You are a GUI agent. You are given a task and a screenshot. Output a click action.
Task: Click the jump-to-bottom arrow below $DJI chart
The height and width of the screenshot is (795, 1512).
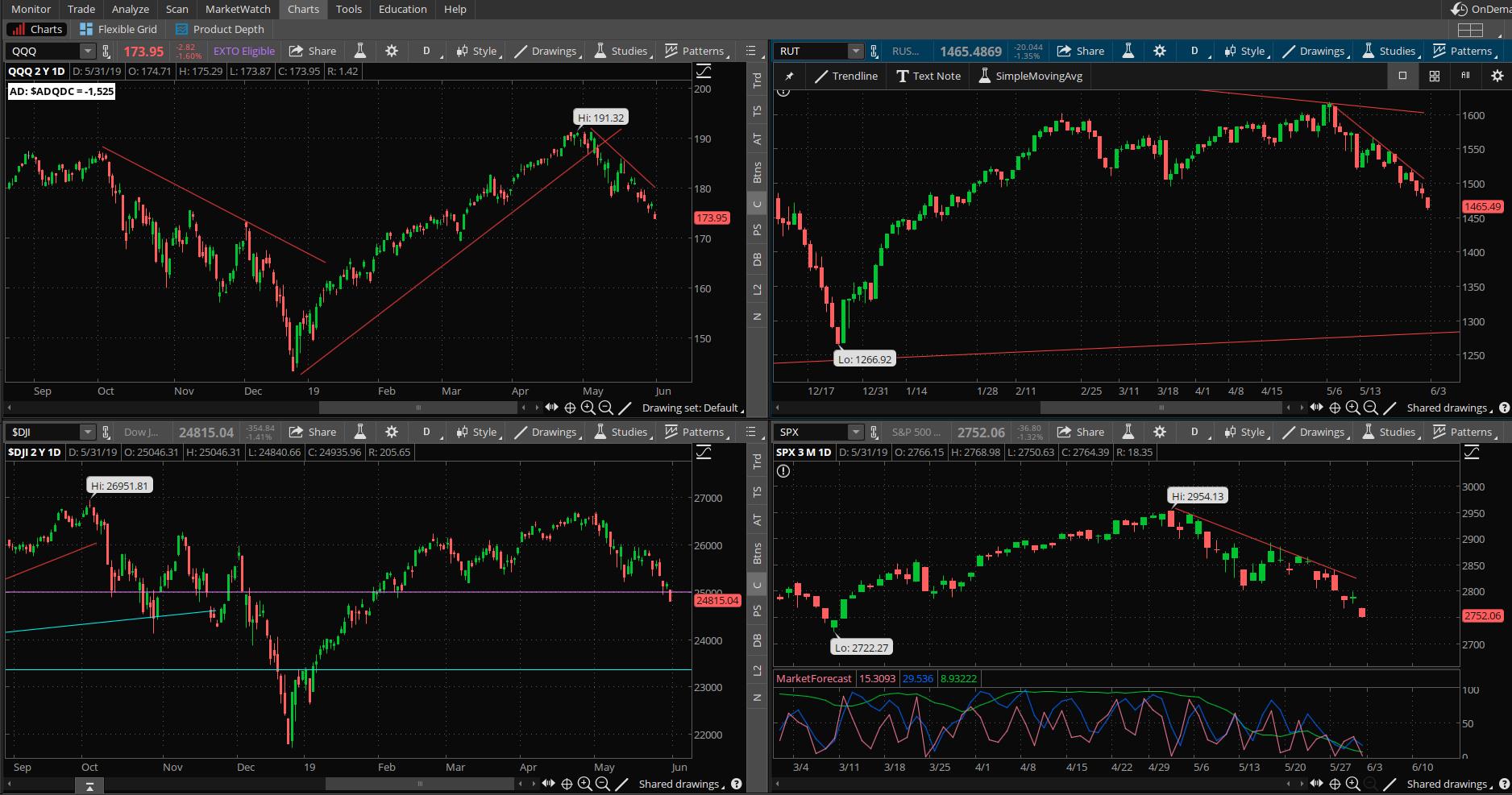89,786
